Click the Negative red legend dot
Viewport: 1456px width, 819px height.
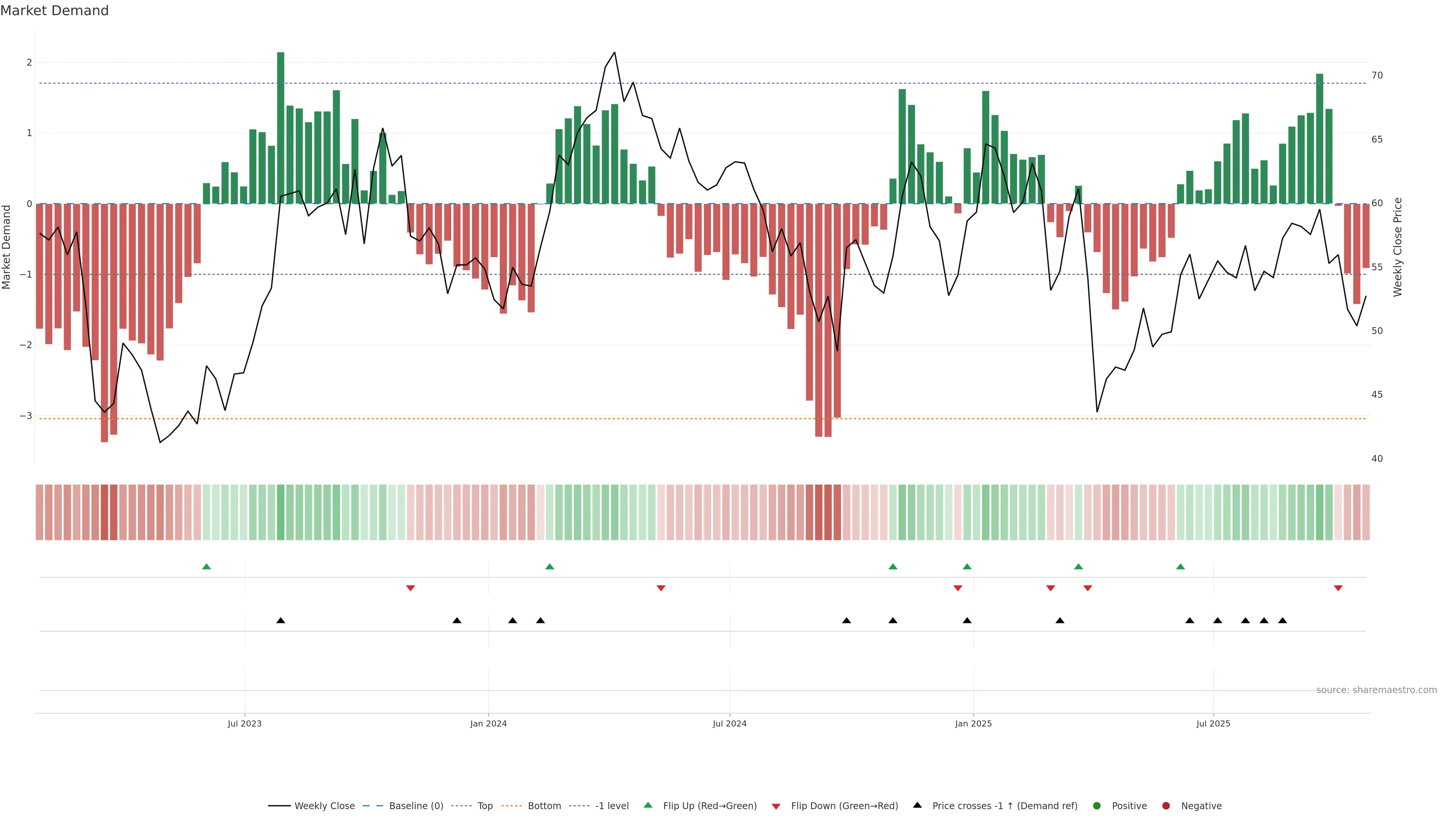tap(1166, 805)
